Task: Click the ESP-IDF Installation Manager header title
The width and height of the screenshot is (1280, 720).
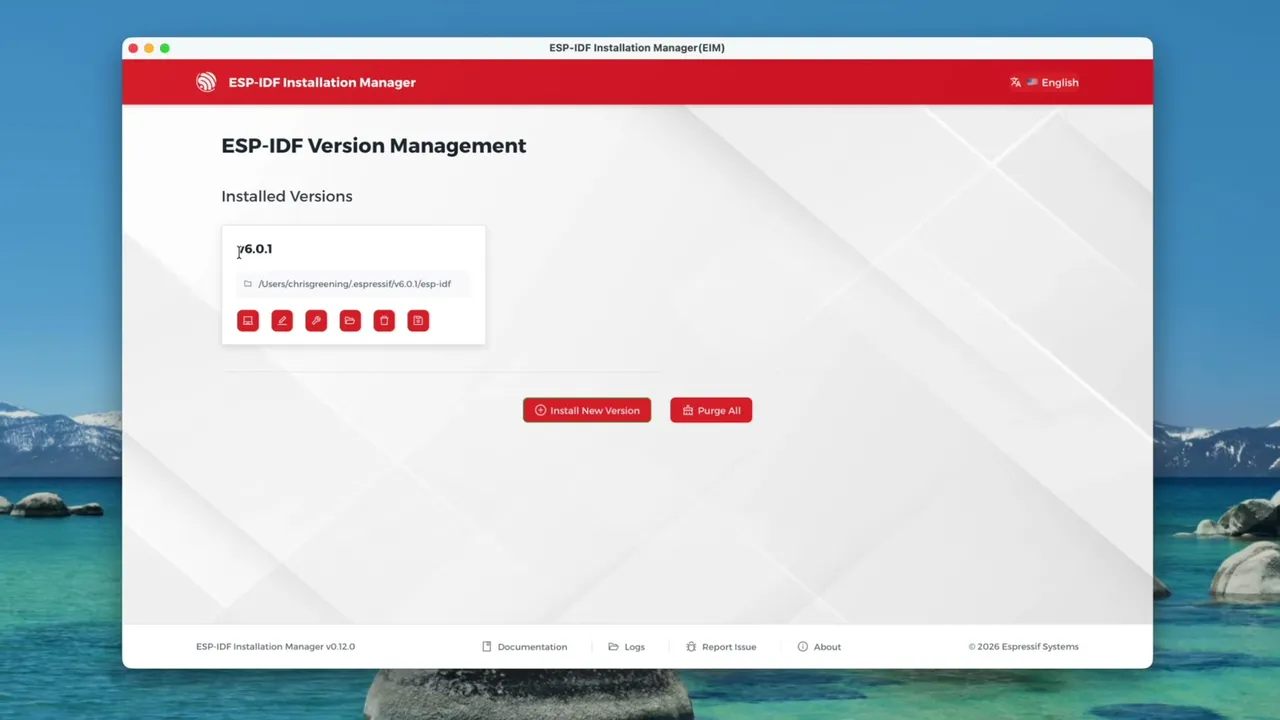Action: 322,82
